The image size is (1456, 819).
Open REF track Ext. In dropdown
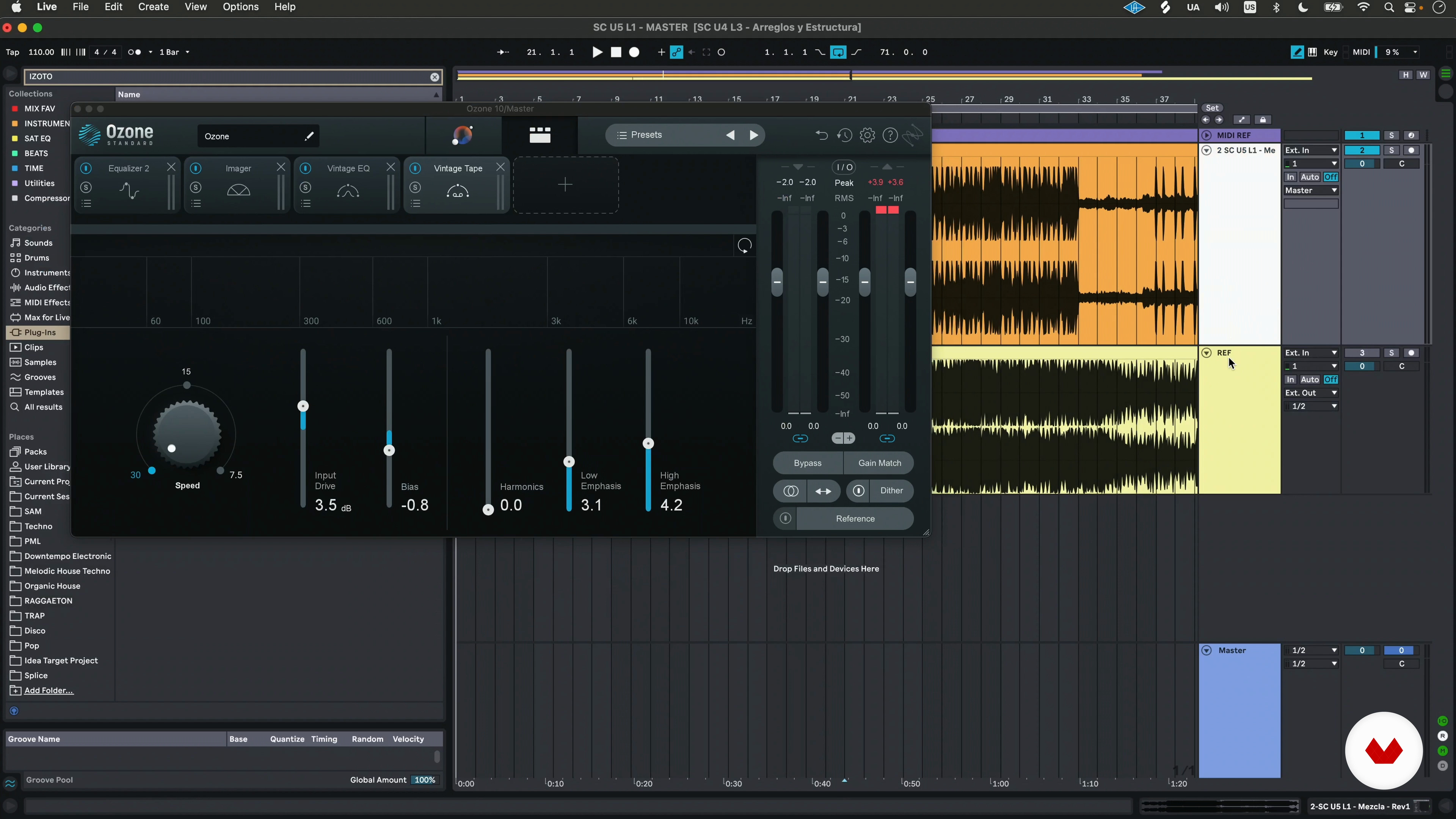pos(1311,353)
